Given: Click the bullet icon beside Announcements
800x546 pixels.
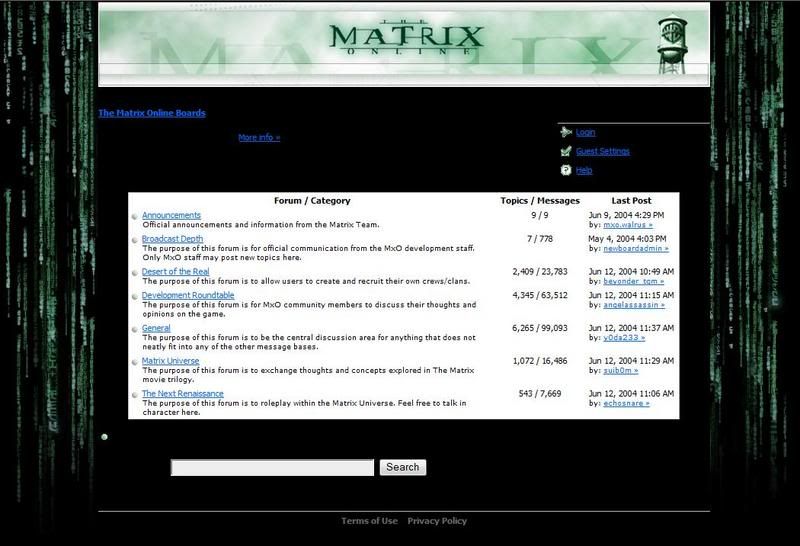Looking at the screenshot, I should click(135, 216).
